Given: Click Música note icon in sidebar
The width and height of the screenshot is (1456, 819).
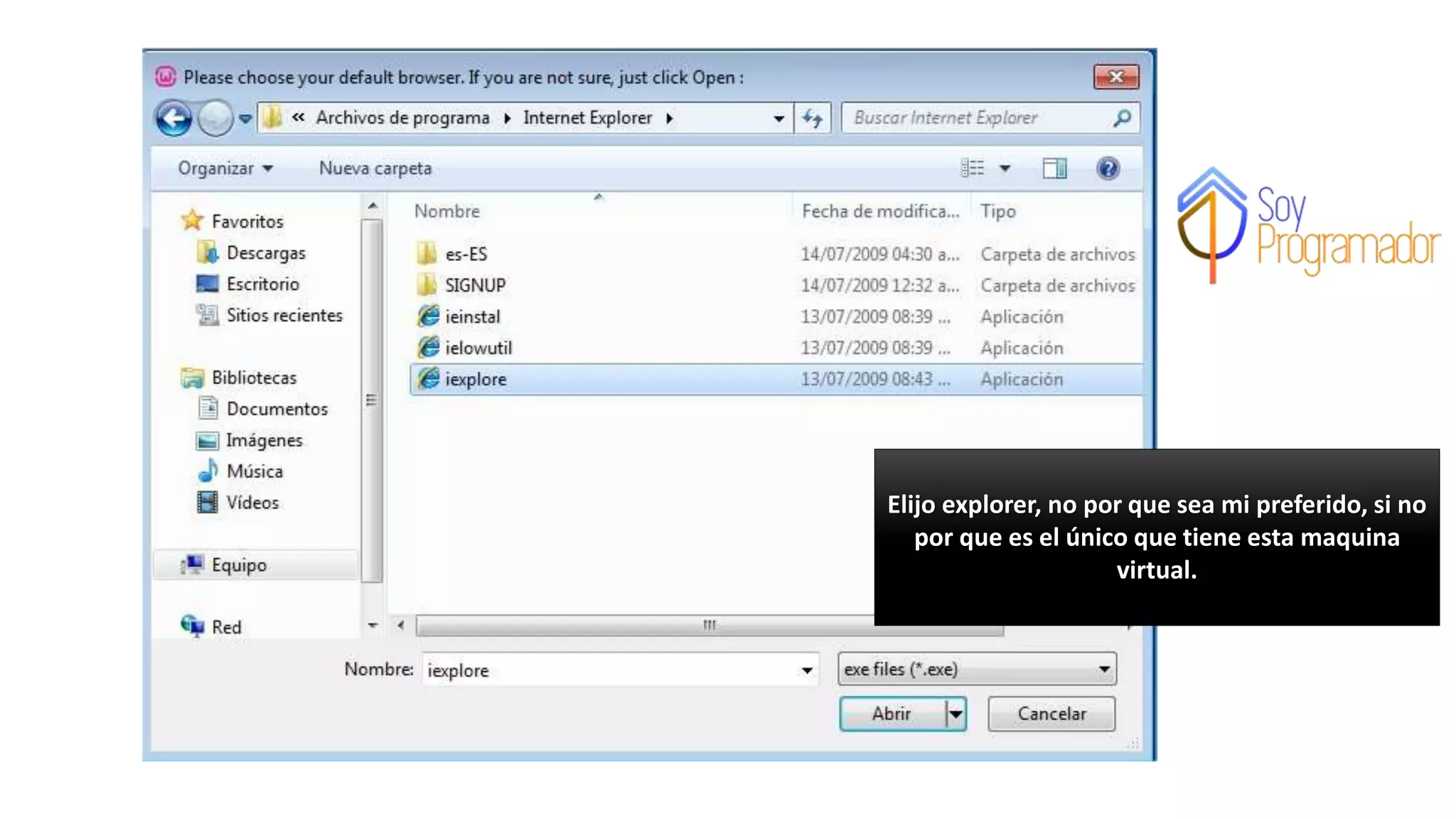Looking at the screenshot, I should [208, 471].
